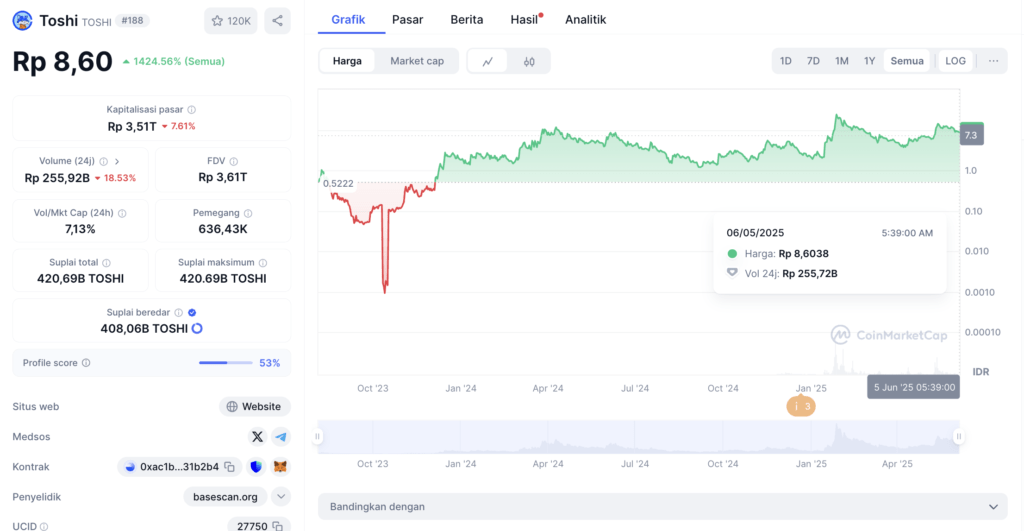Set chart range to 7D
The height and width of the screenshot is (531, 1024).
coord(813,61)
